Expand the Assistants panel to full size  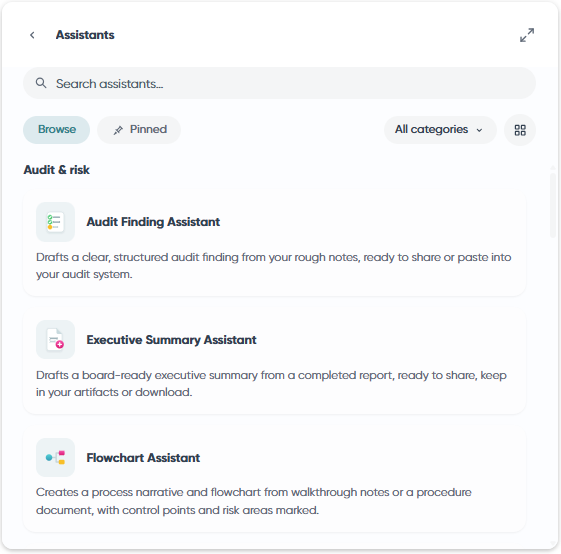[527, 35]
